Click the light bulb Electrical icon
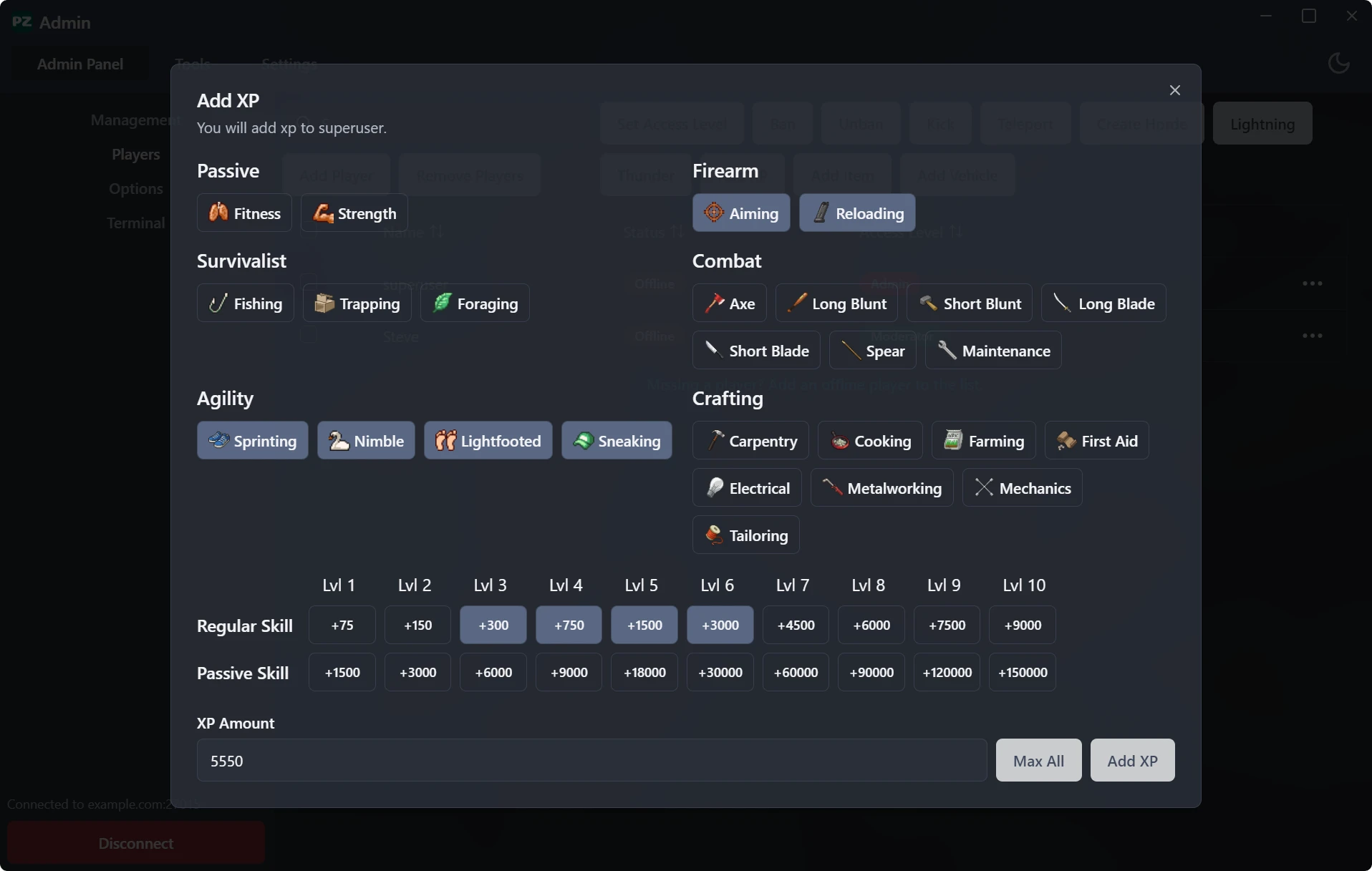Viewport: 1372px width, 871px height. (x=714, y=488)
